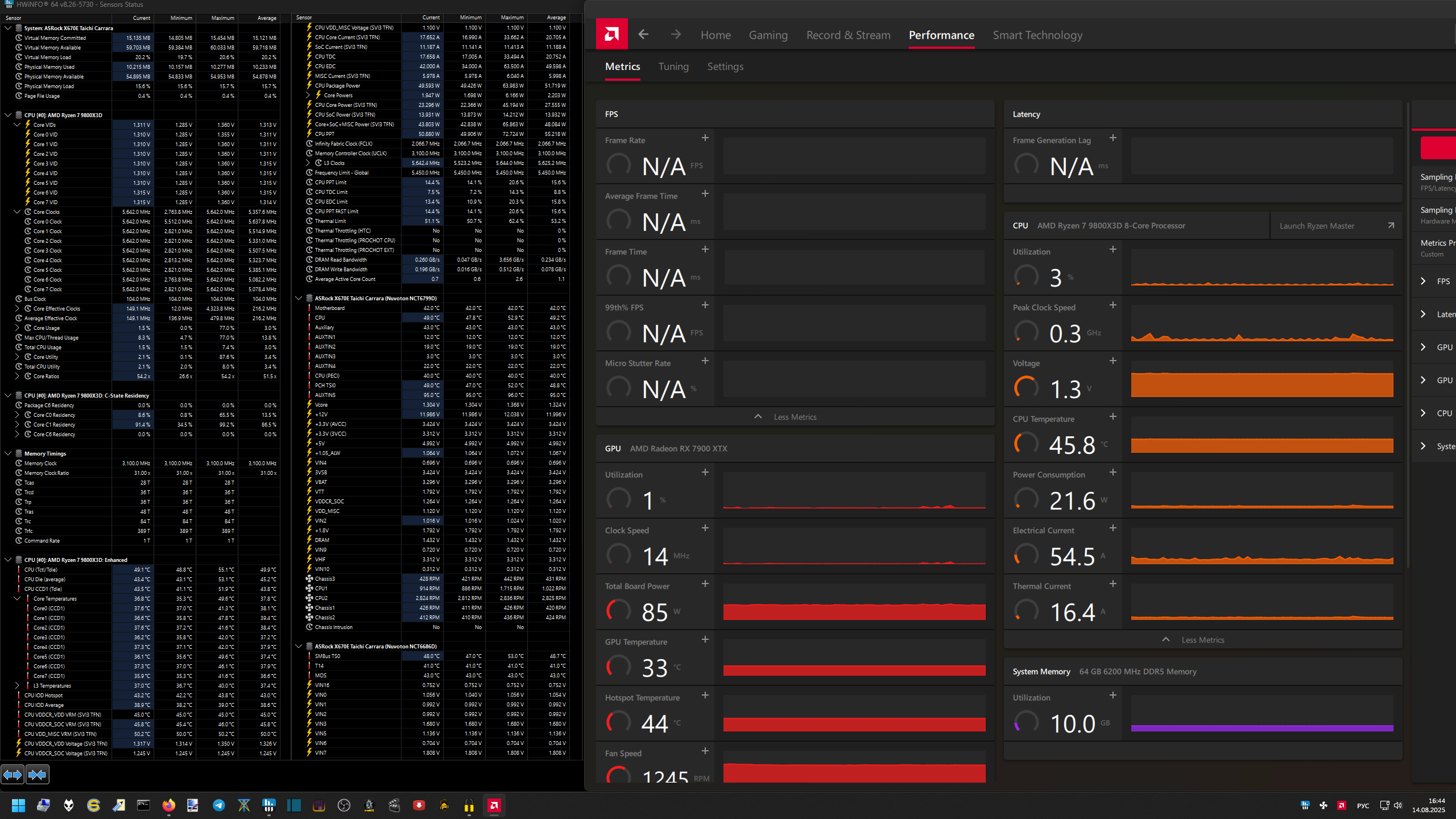This screenshot has width=1456, height=819.
Task: Collapse FPS metrics via Less Metrics
Action: (x=795, y=417)
